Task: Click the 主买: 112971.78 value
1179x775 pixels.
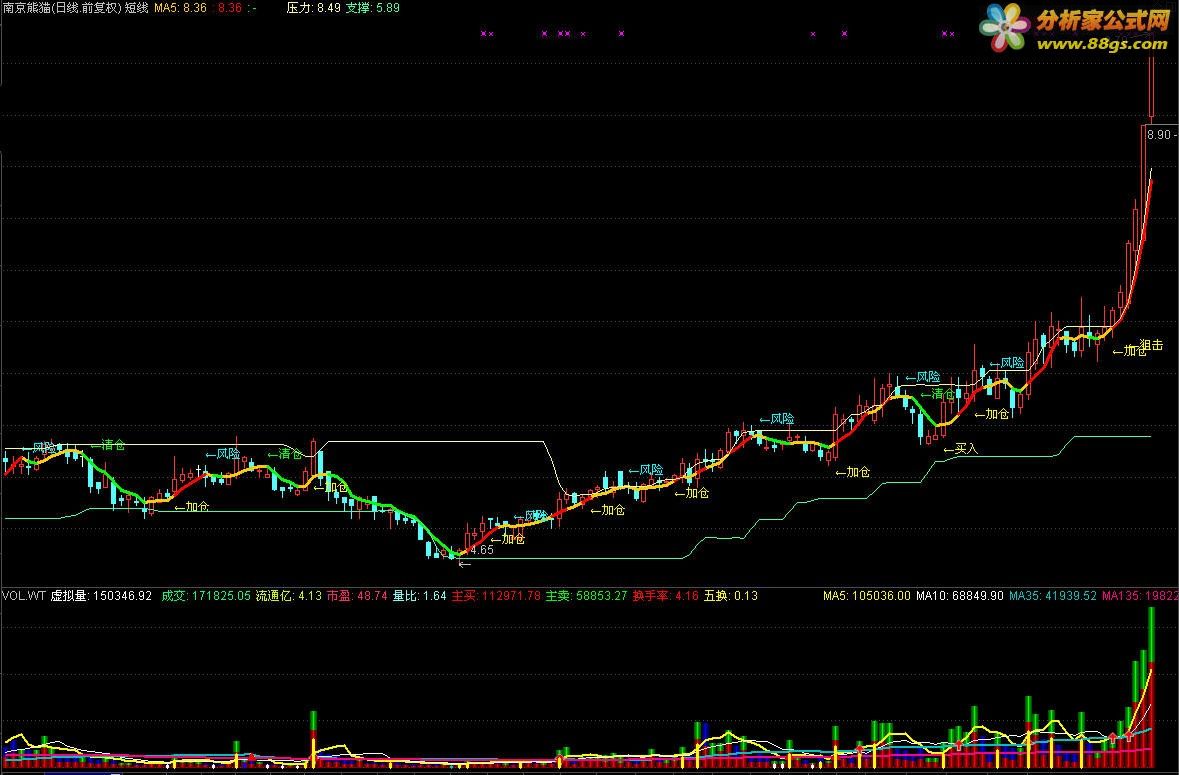Action: (496, 595)
